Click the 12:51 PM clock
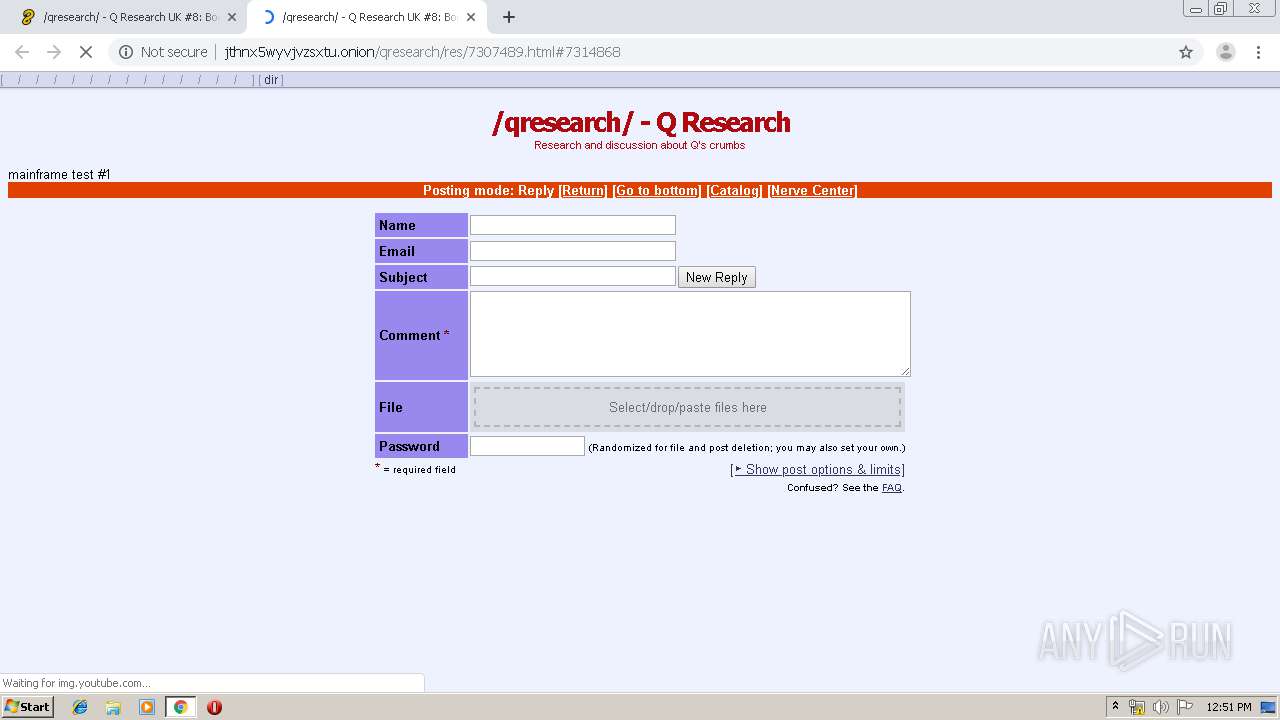 pos(1229,707)
